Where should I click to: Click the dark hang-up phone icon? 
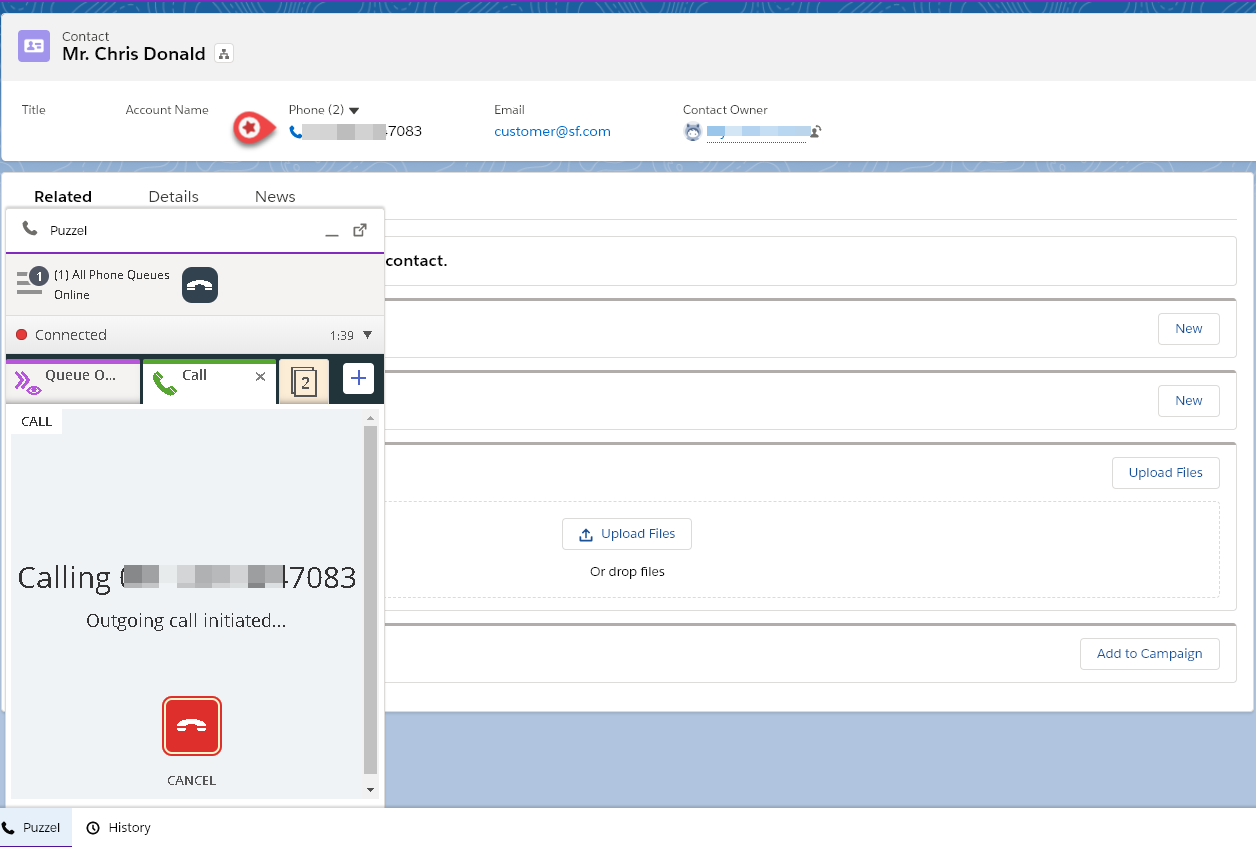point(200,285)
